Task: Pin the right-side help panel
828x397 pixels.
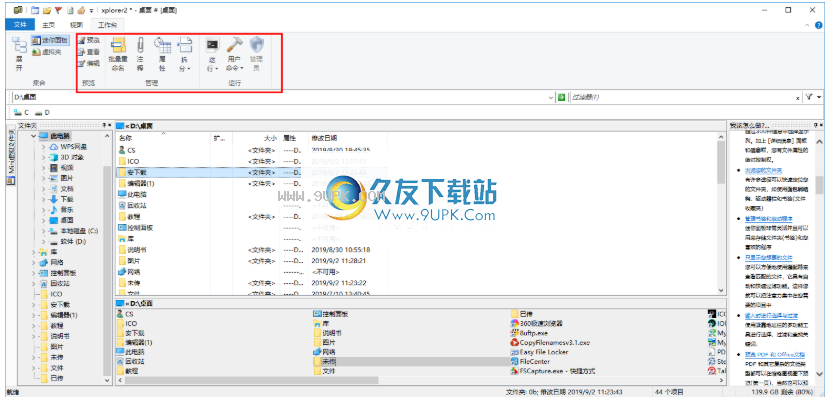Action: pyautogui.click(x=815, y=125)
